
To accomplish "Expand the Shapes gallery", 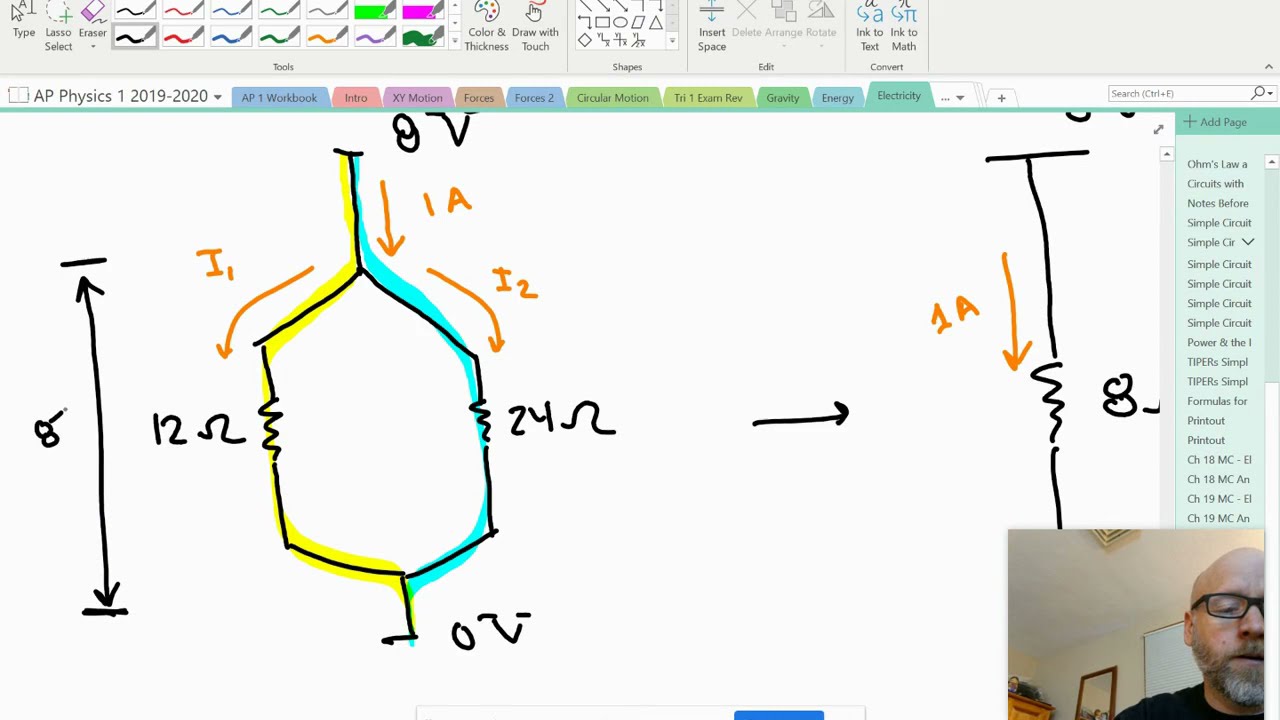I will pos(673,42).
